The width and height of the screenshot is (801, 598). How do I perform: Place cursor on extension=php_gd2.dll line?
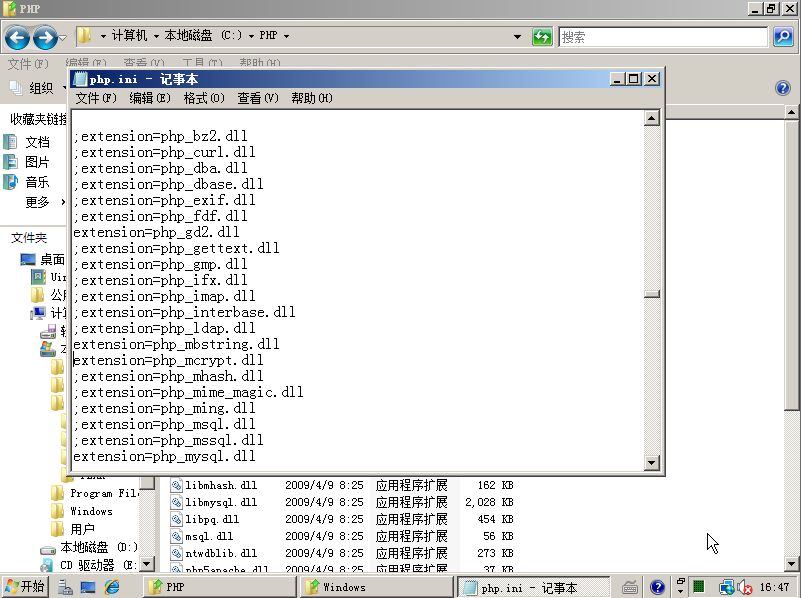(x=156, y=232)
